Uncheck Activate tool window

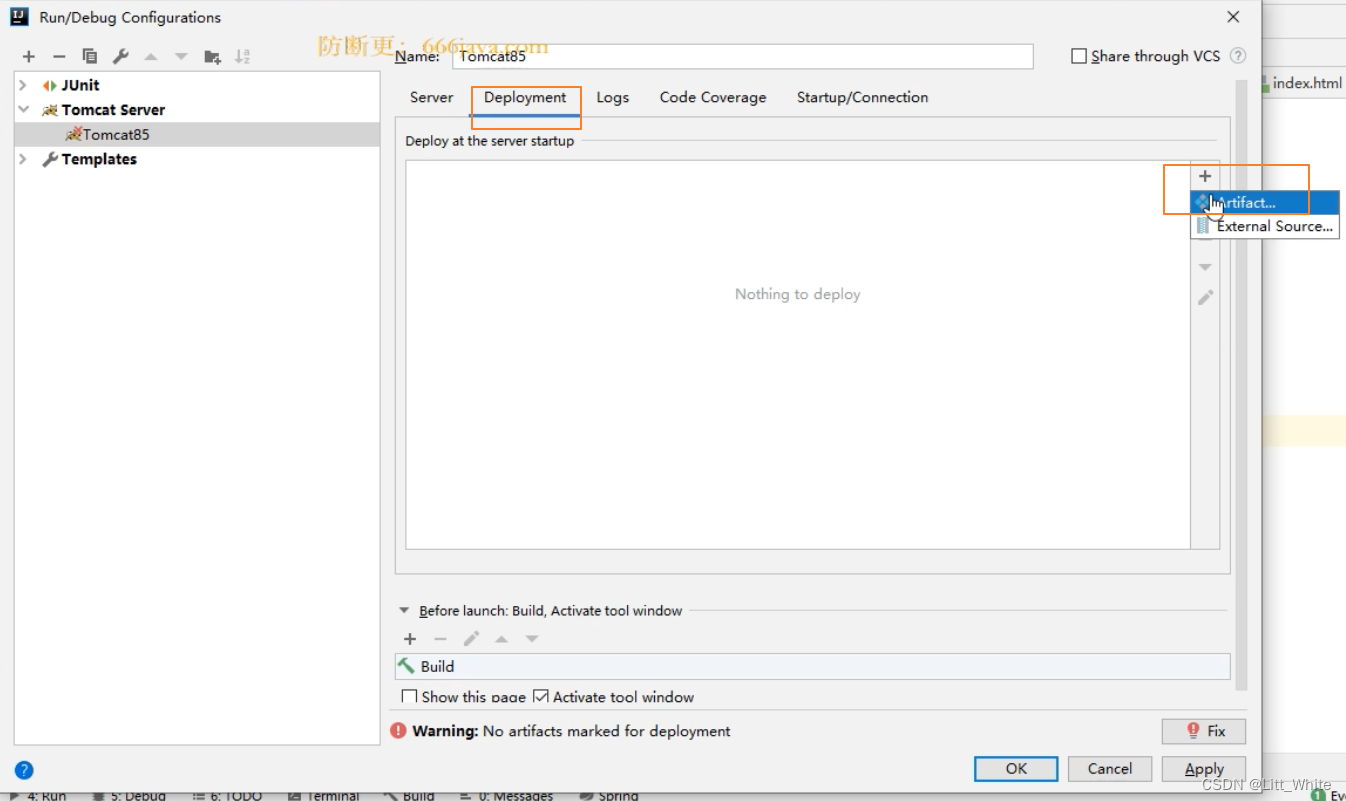pos(541,697)
